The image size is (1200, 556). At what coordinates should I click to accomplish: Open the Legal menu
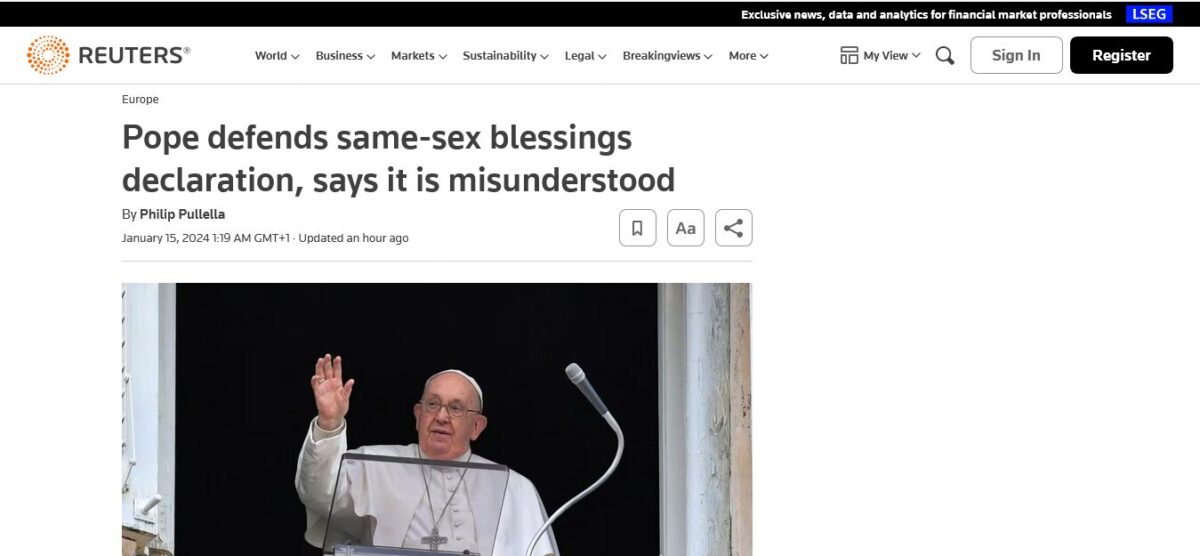[585, 56]
